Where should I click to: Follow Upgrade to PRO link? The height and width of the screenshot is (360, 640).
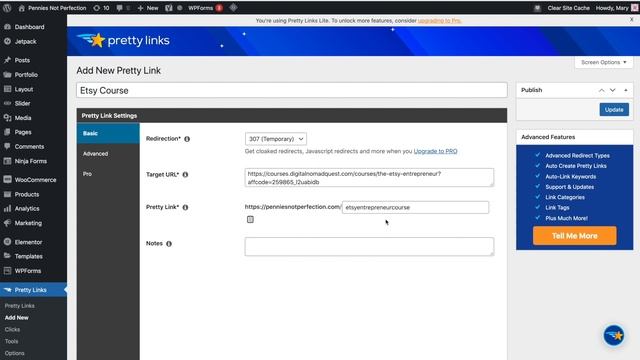[436, 151]
